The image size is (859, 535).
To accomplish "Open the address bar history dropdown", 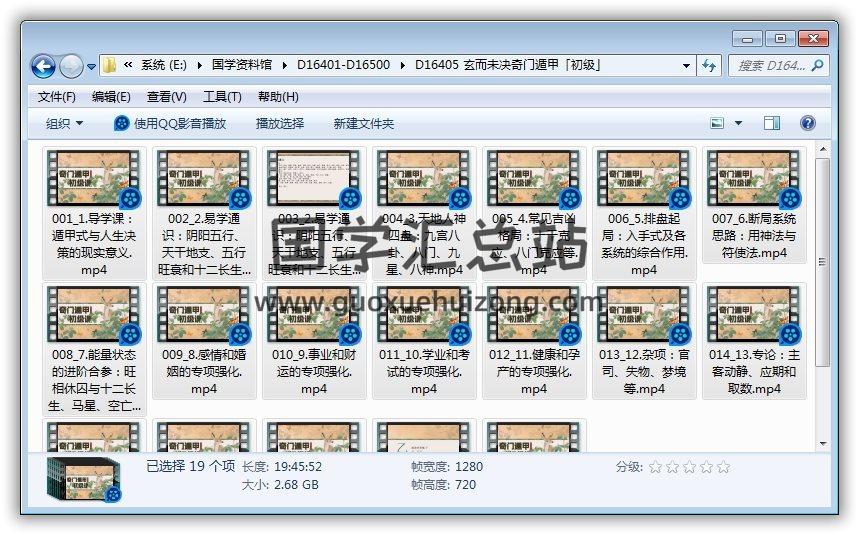I will [686, 66].
